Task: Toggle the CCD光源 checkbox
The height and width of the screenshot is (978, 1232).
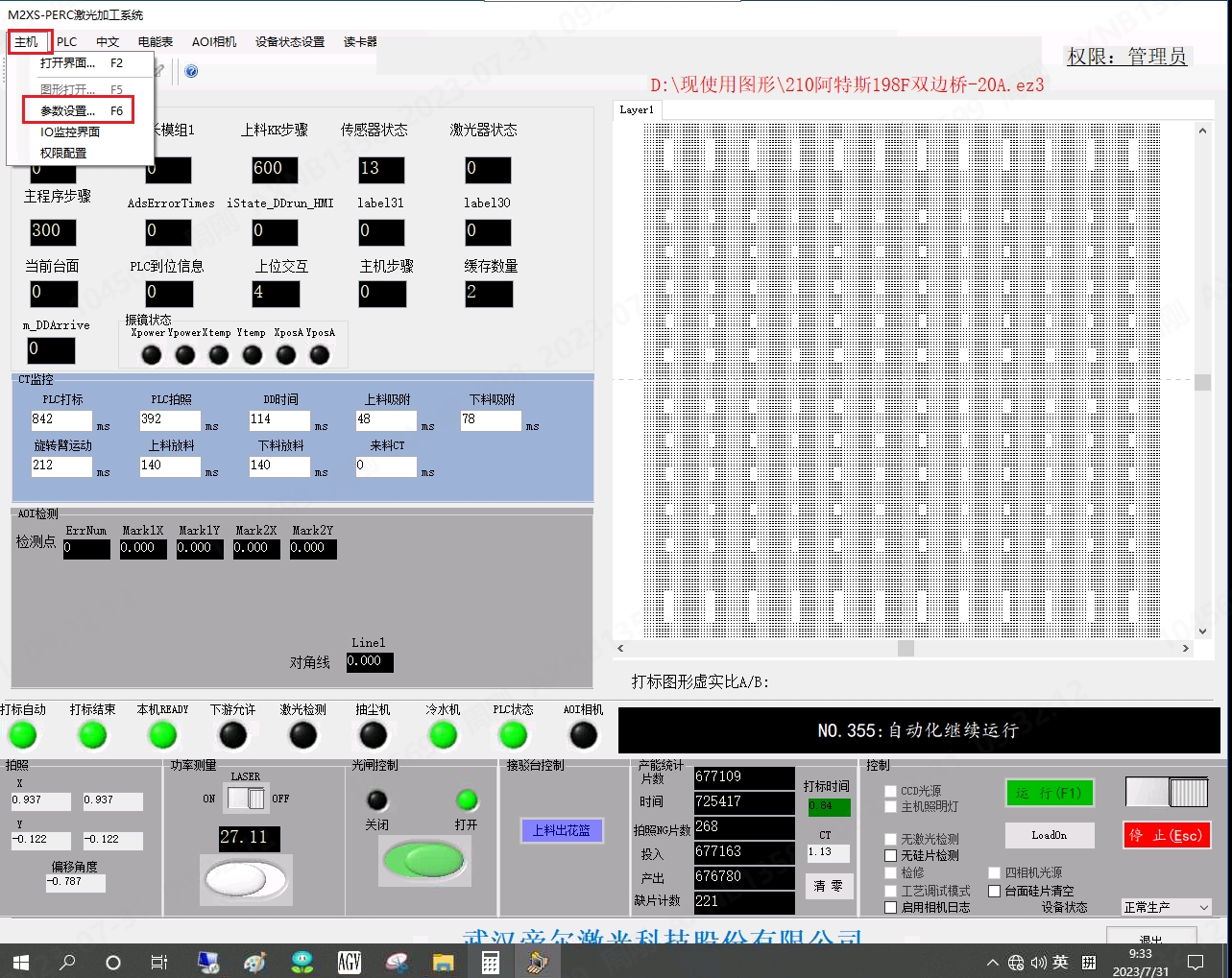Action: (x=890, y=792)
